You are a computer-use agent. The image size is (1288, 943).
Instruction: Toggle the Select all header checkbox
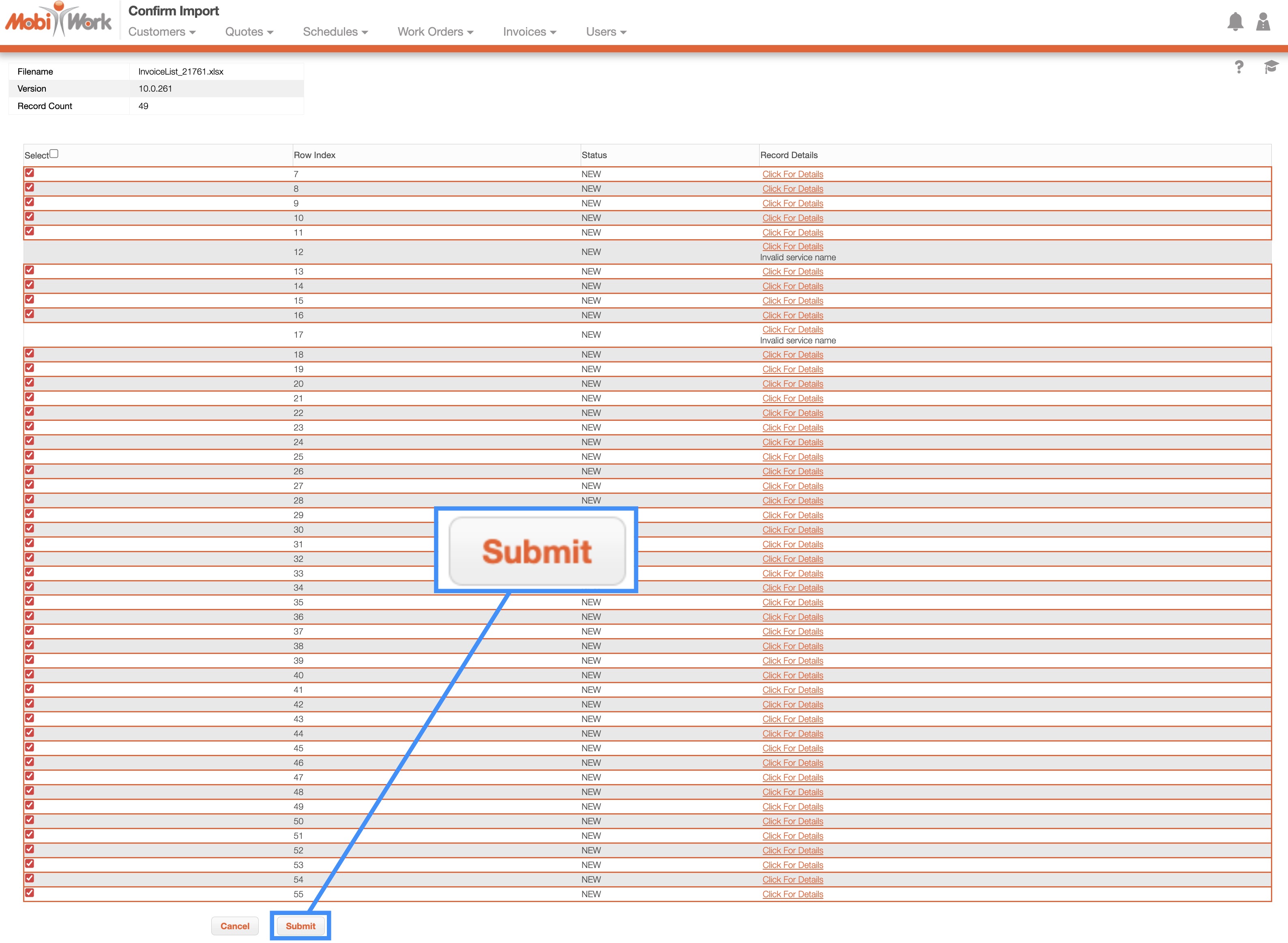tap(54, 154)
